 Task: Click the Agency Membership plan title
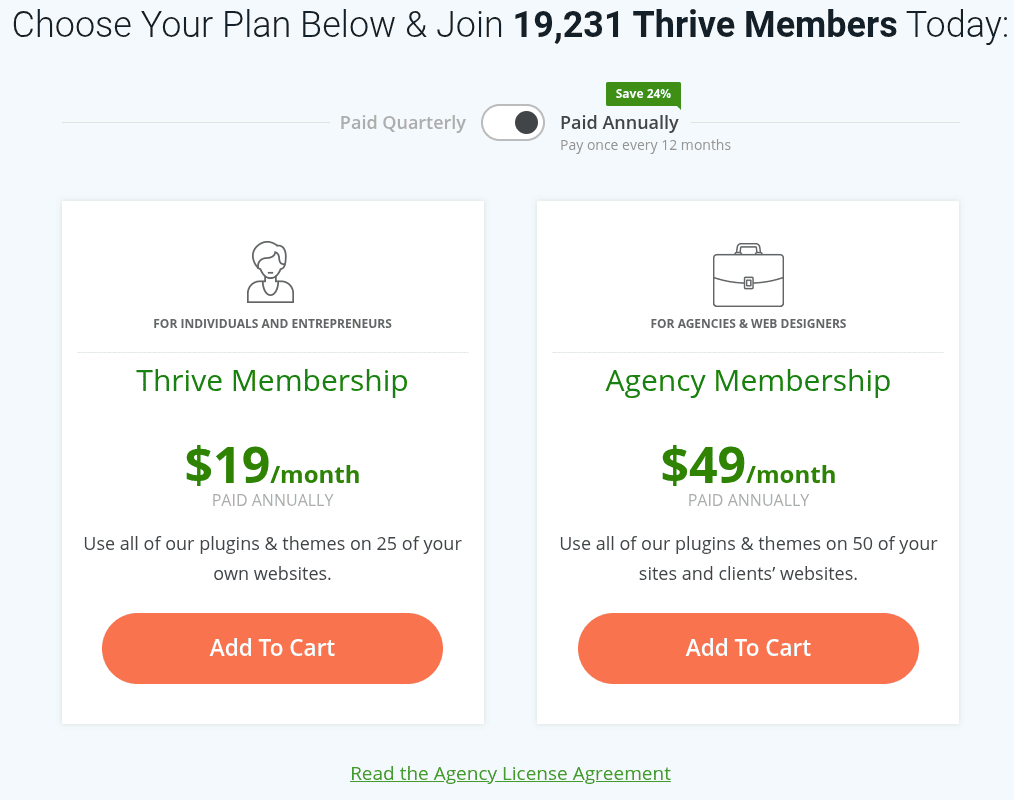748,381
